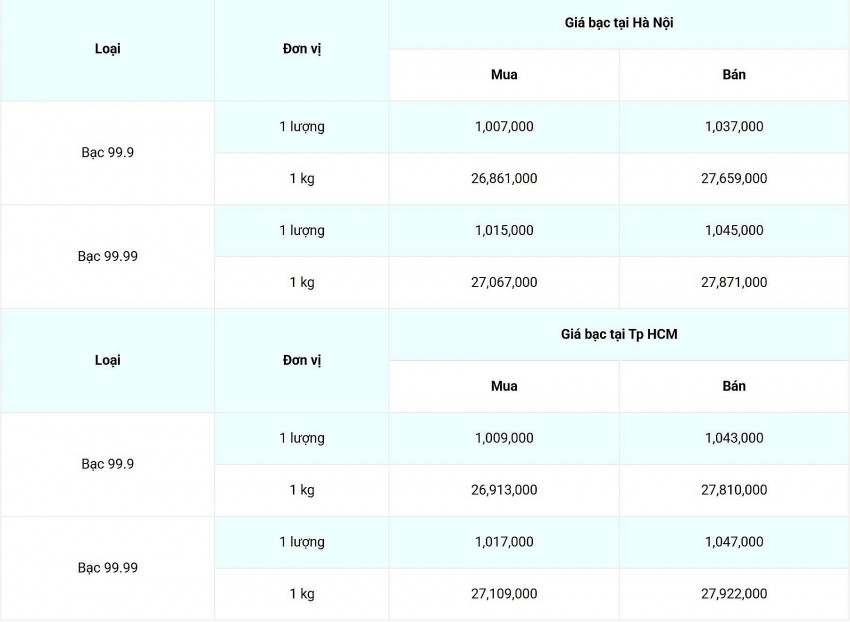This screenshot has height=622, width=850.
Task: Select the Hà Nội Mua column header
Action: (504, 74)
